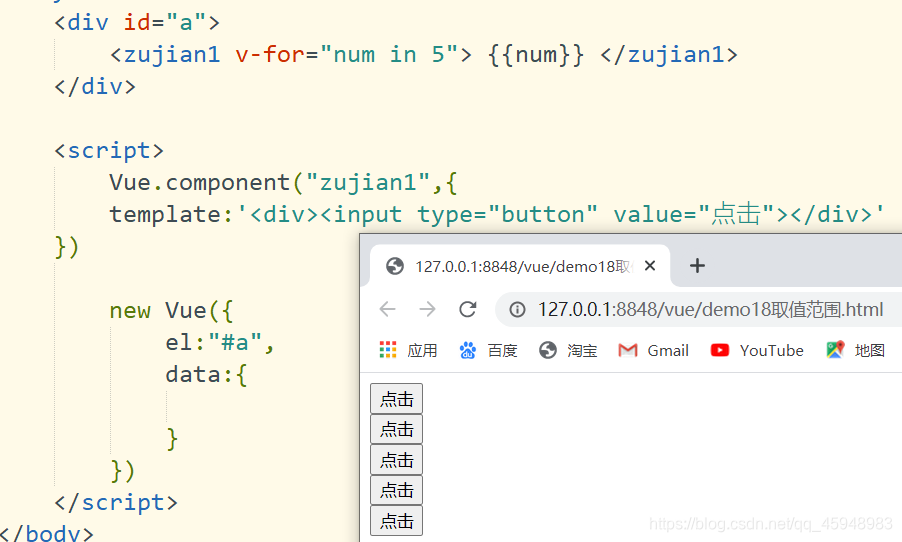Click the browser back arrow
This screenshot has width=902, height=542.
[387, 310]
